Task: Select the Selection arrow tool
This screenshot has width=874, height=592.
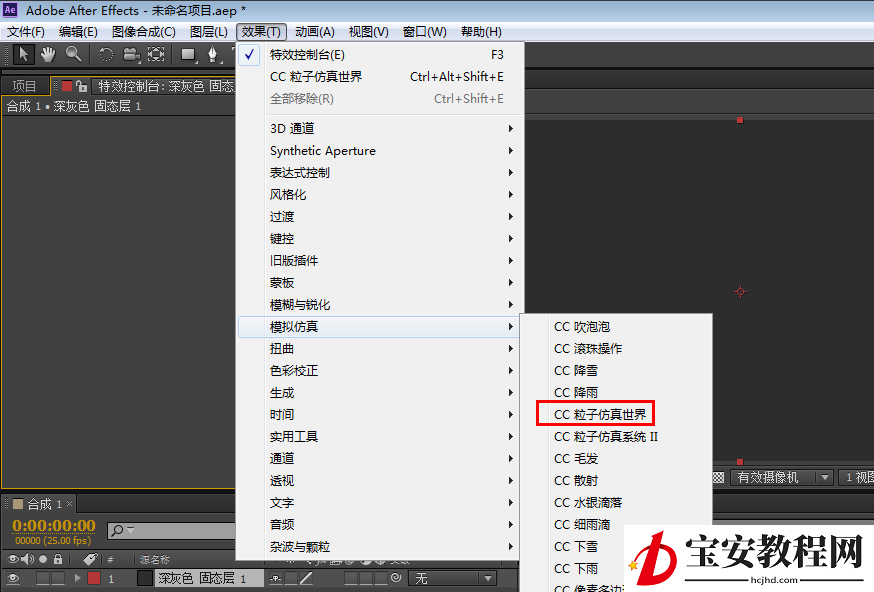Action: (x=23, y=55)
